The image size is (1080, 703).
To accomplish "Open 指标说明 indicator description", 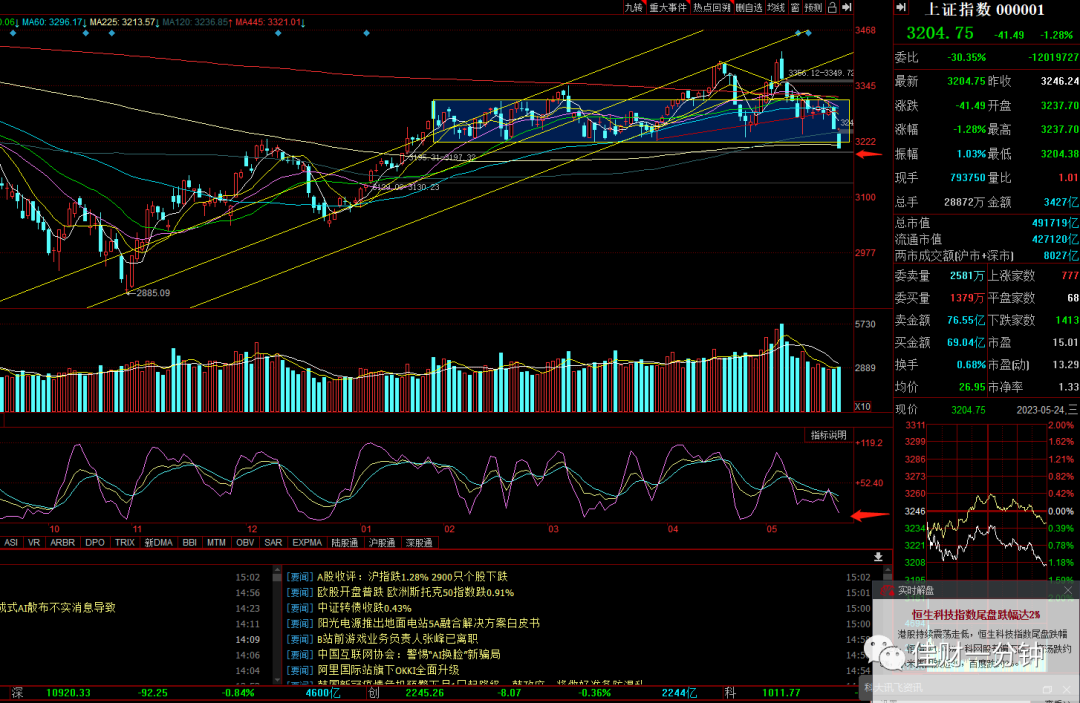I will point(829,435).
